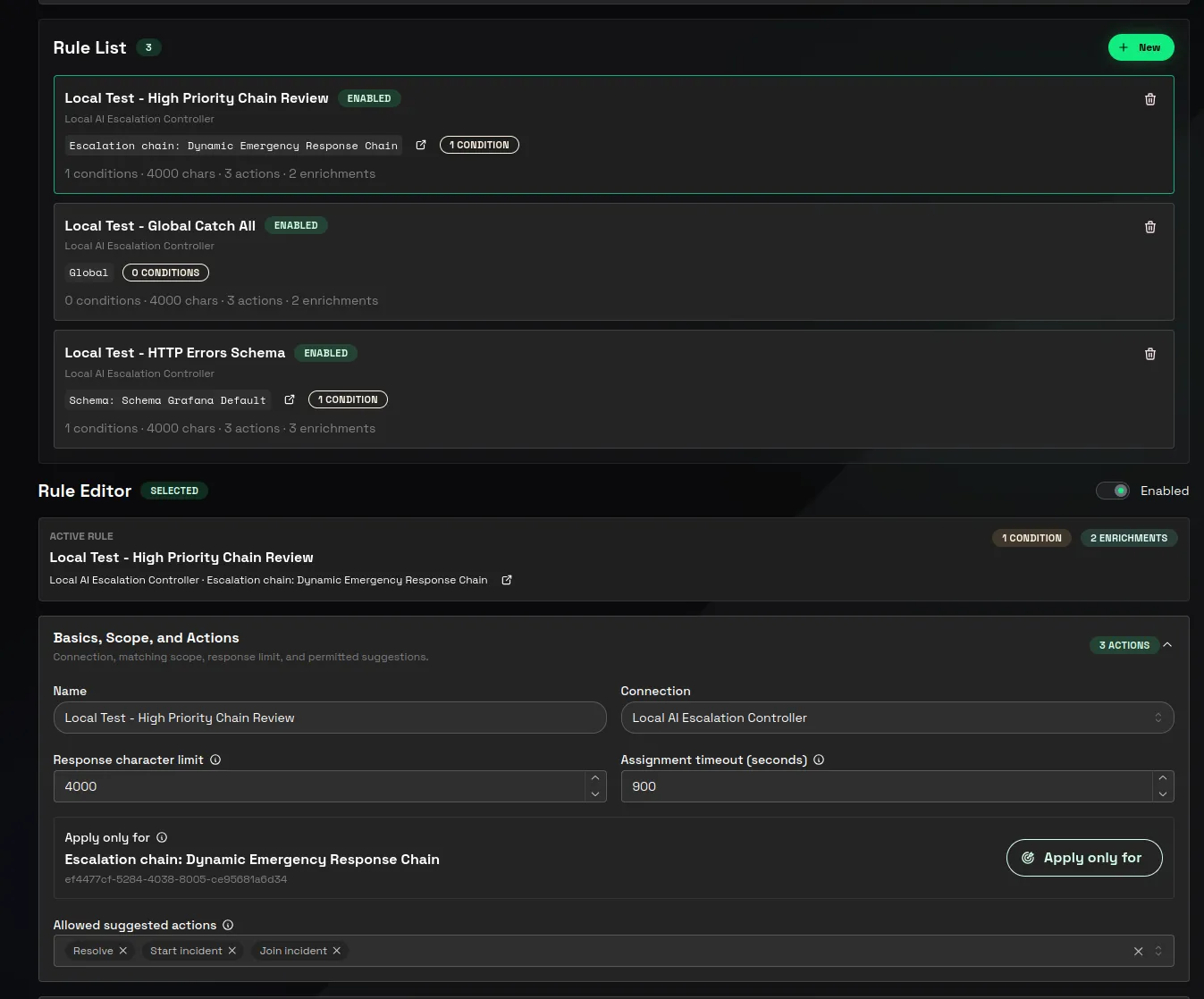
Task: Click ENABLED badge on High Priority rule
Action: click(x=369, y=98)
